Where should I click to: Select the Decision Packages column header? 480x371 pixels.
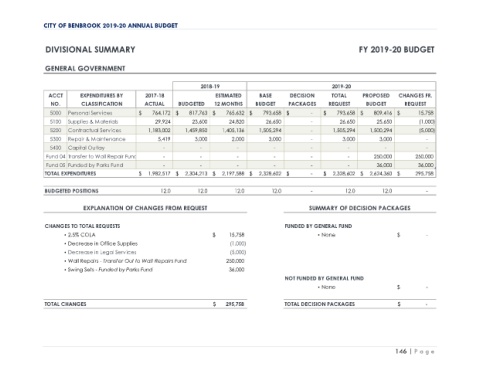pos(302,100)
